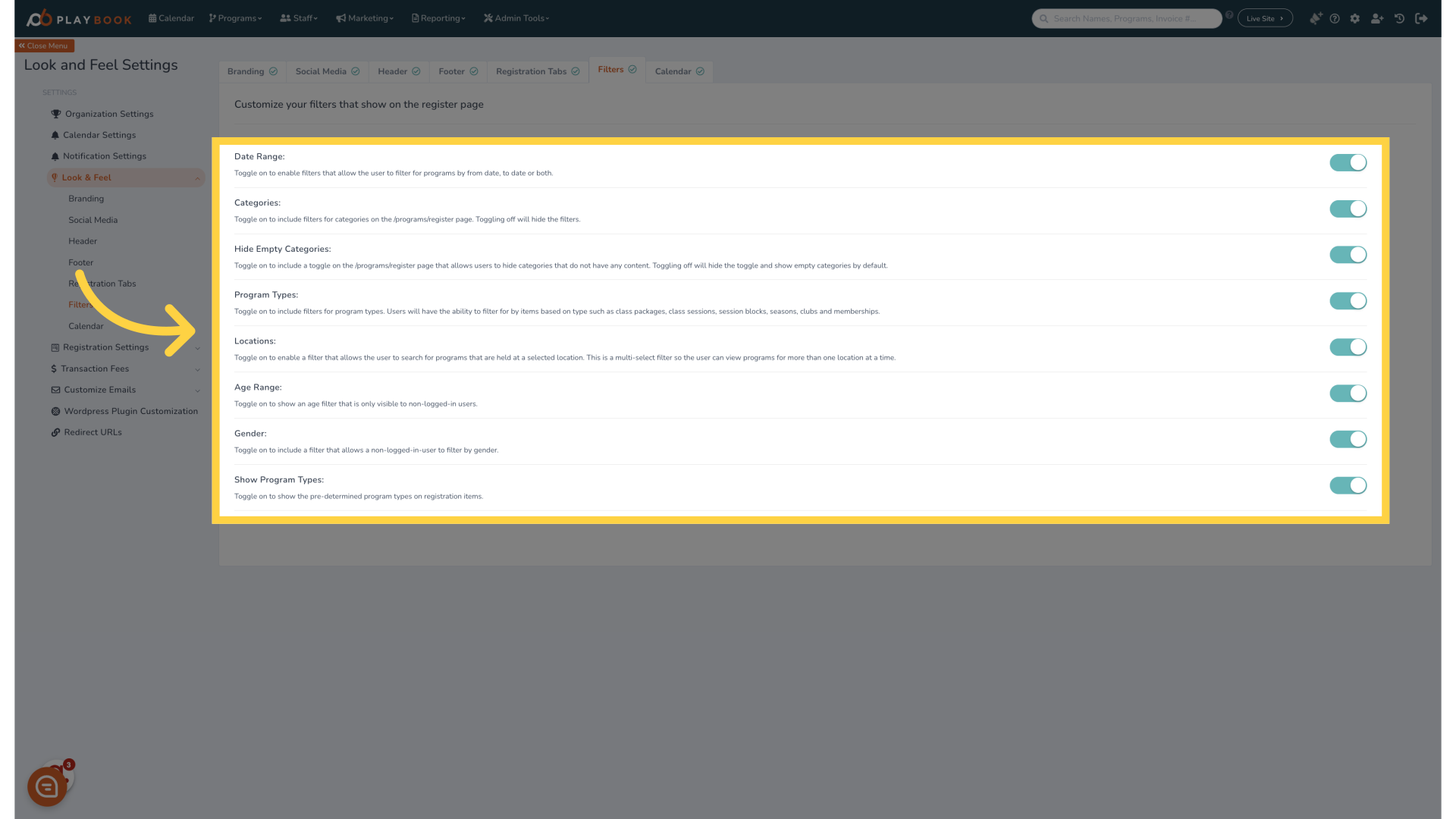1456x819 pixels.
Task: Click the search input field
Action: 1127,18
